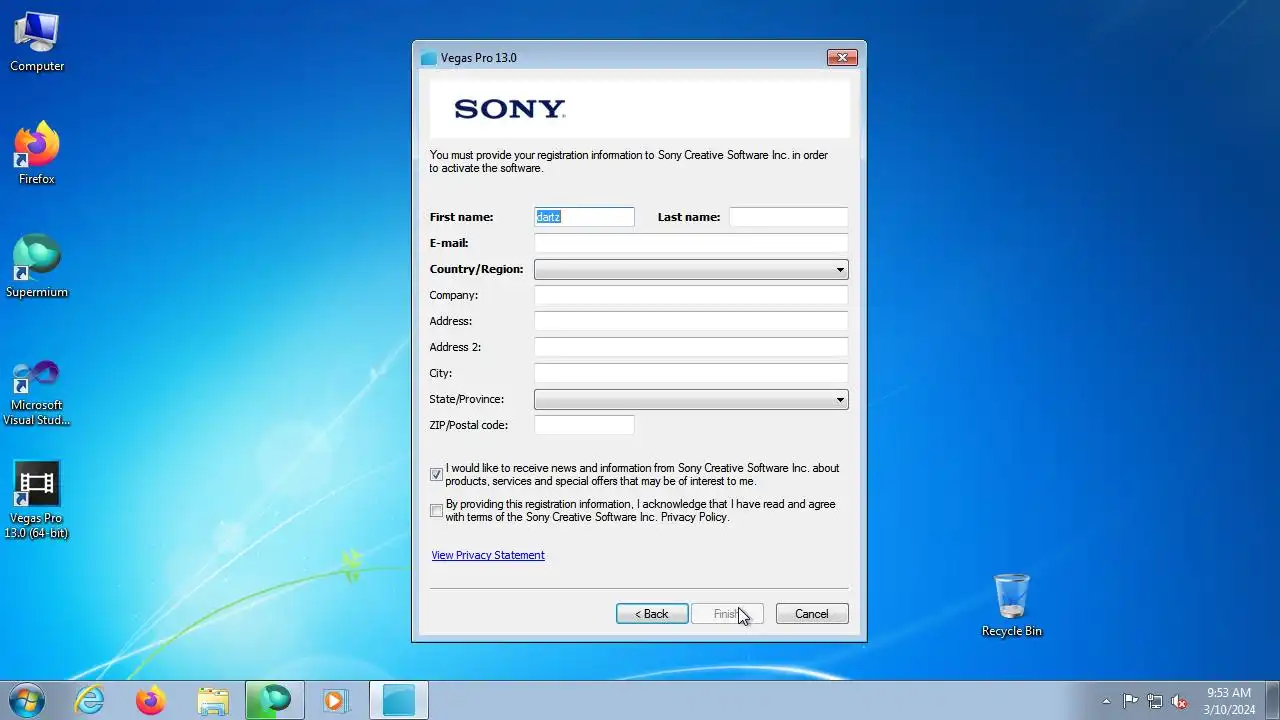Show hidden system tray icons
Screen dimensions: 1280x720
pos(1106,701)
